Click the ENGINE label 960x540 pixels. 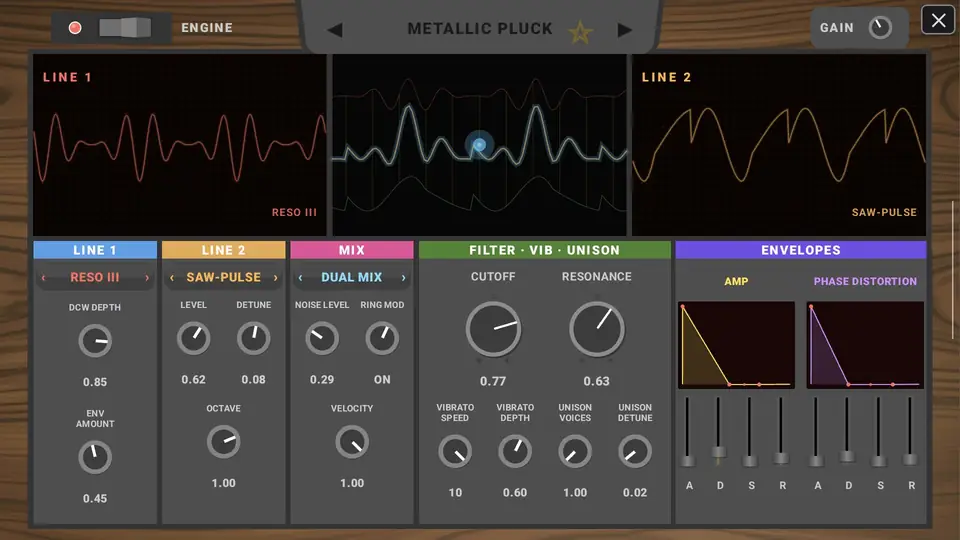pyautogui.click(x=207, y=28)
